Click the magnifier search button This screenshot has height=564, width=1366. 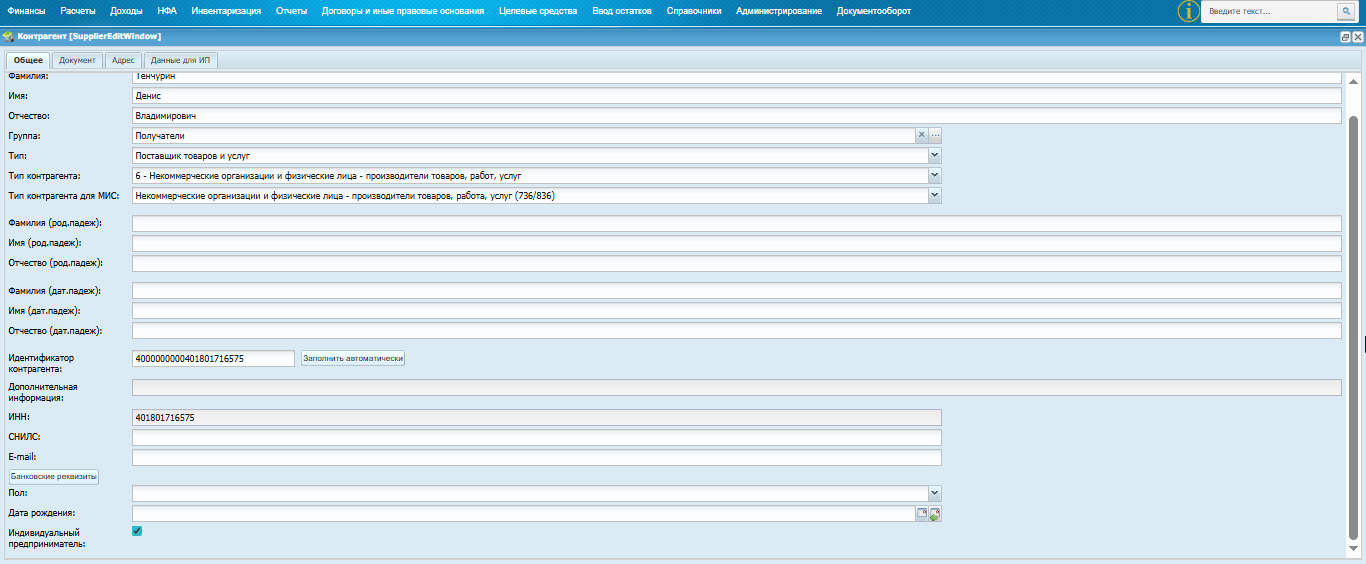tap(1345, 11)
